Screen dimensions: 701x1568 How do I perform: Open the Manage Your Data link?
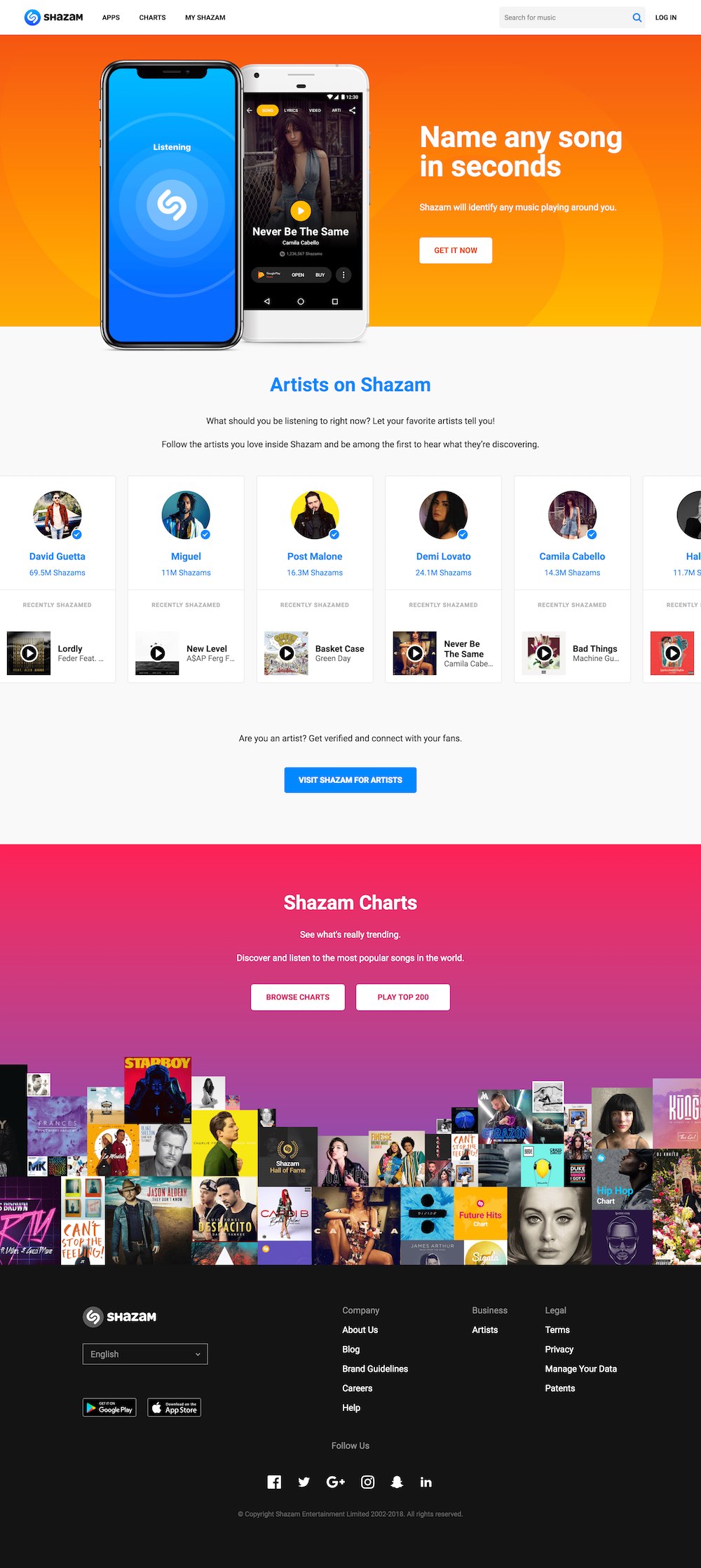point(581,1369)
